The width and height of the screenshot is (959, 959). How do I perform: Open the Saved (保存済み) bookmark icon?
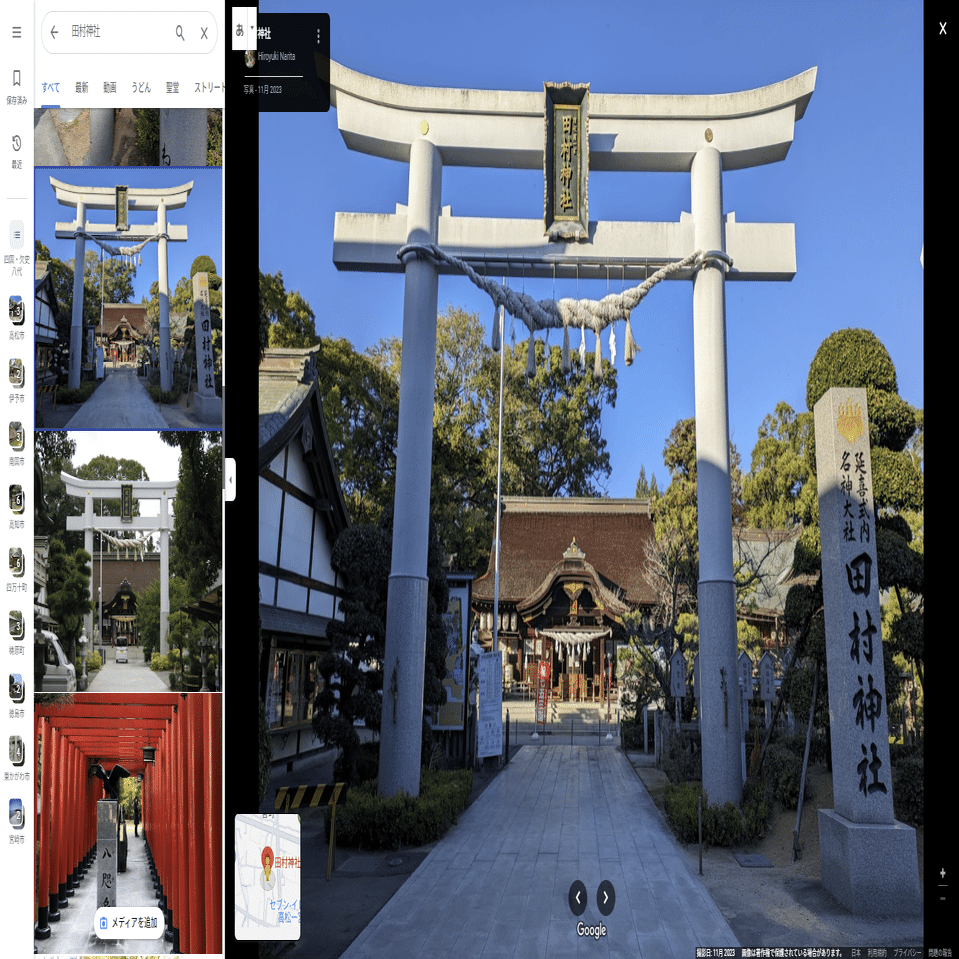[17, 78]
